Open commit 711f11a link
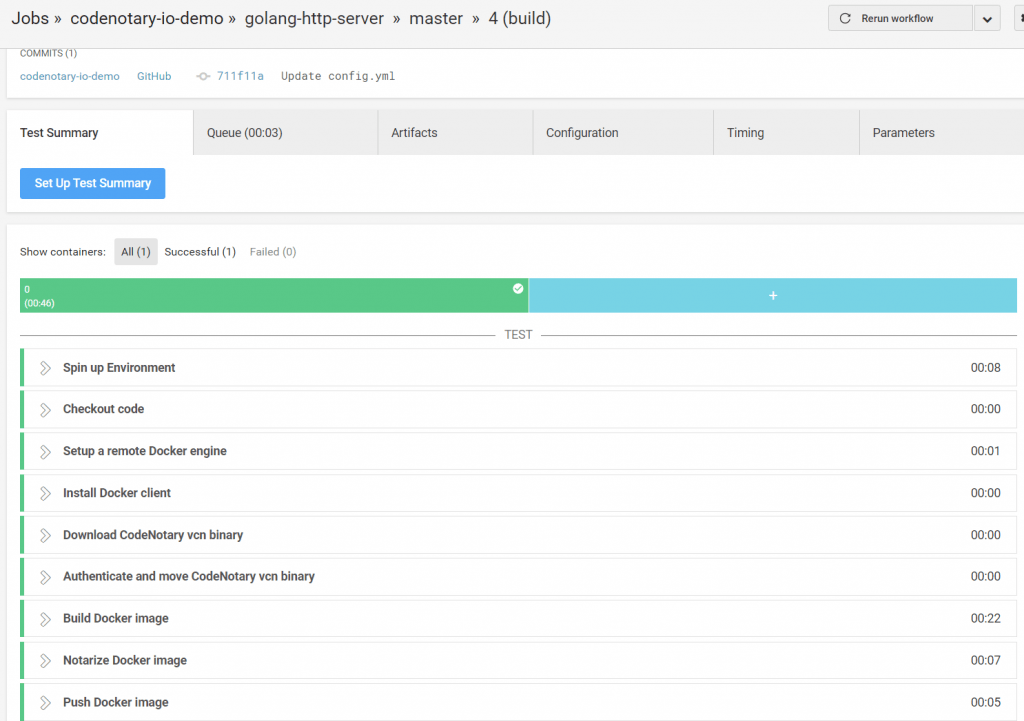 click(240, 76)
